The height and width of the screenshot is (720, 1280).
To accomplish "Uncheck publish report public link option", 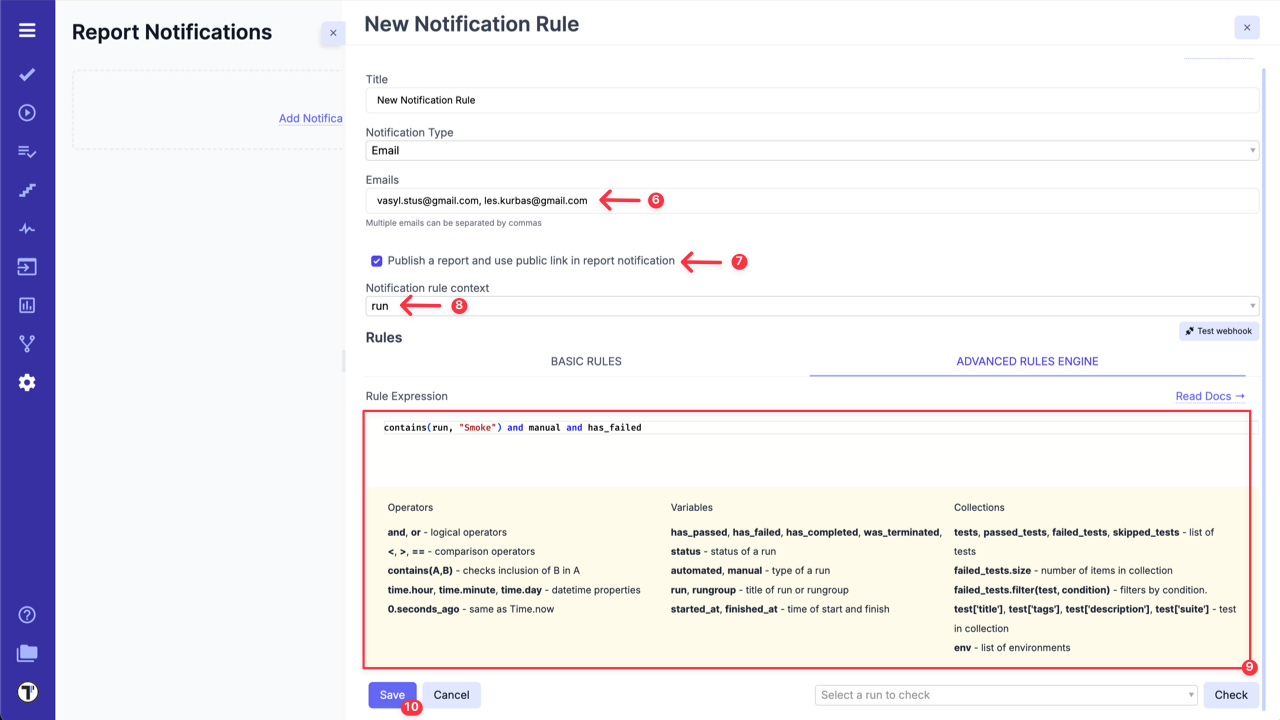I will pos(376,261).
